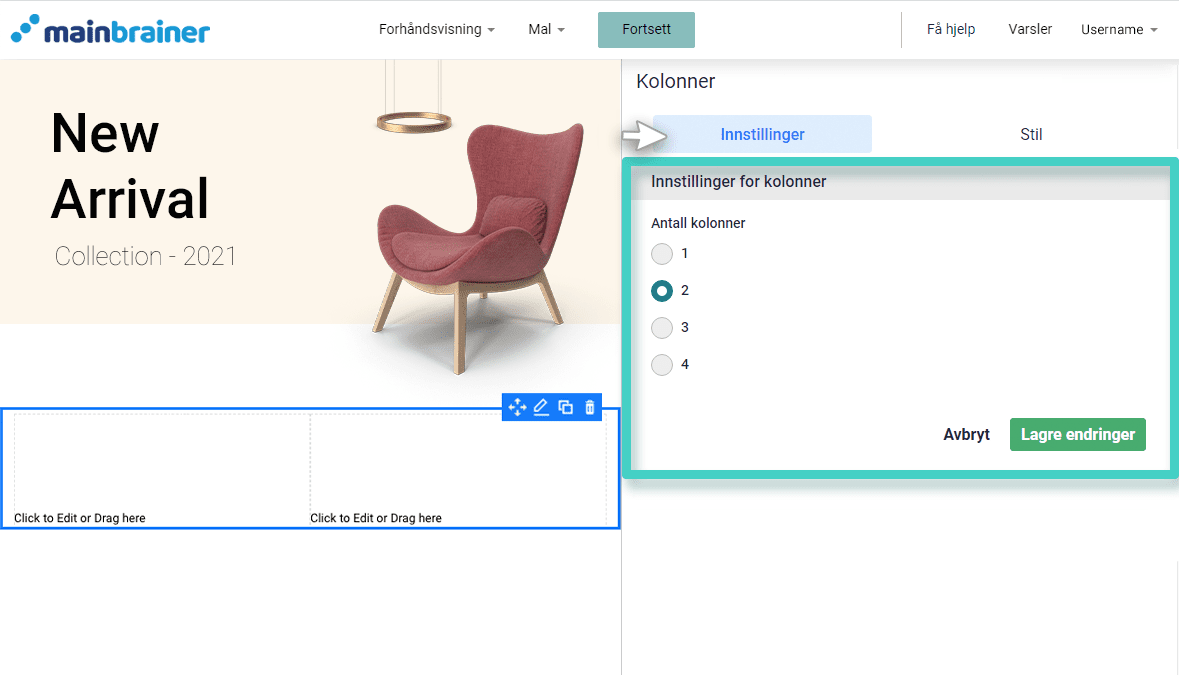Viewport: 1179px width, 675px height.
Task: Open Få hjelp for assistance
Action: [950, 29]
